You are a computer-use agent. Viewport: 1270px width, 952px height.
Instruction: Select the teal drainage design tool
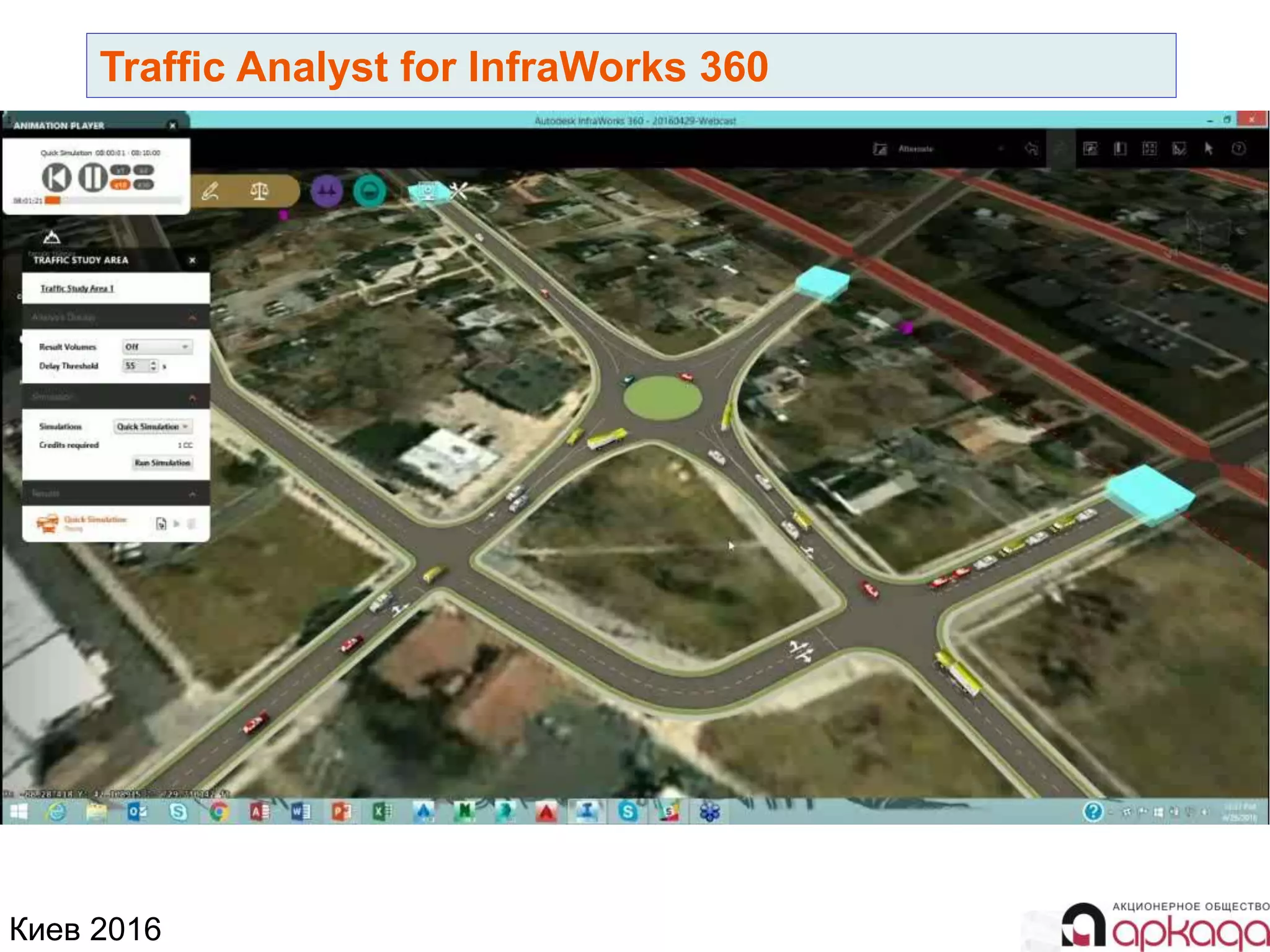click(x=370, y=191)
